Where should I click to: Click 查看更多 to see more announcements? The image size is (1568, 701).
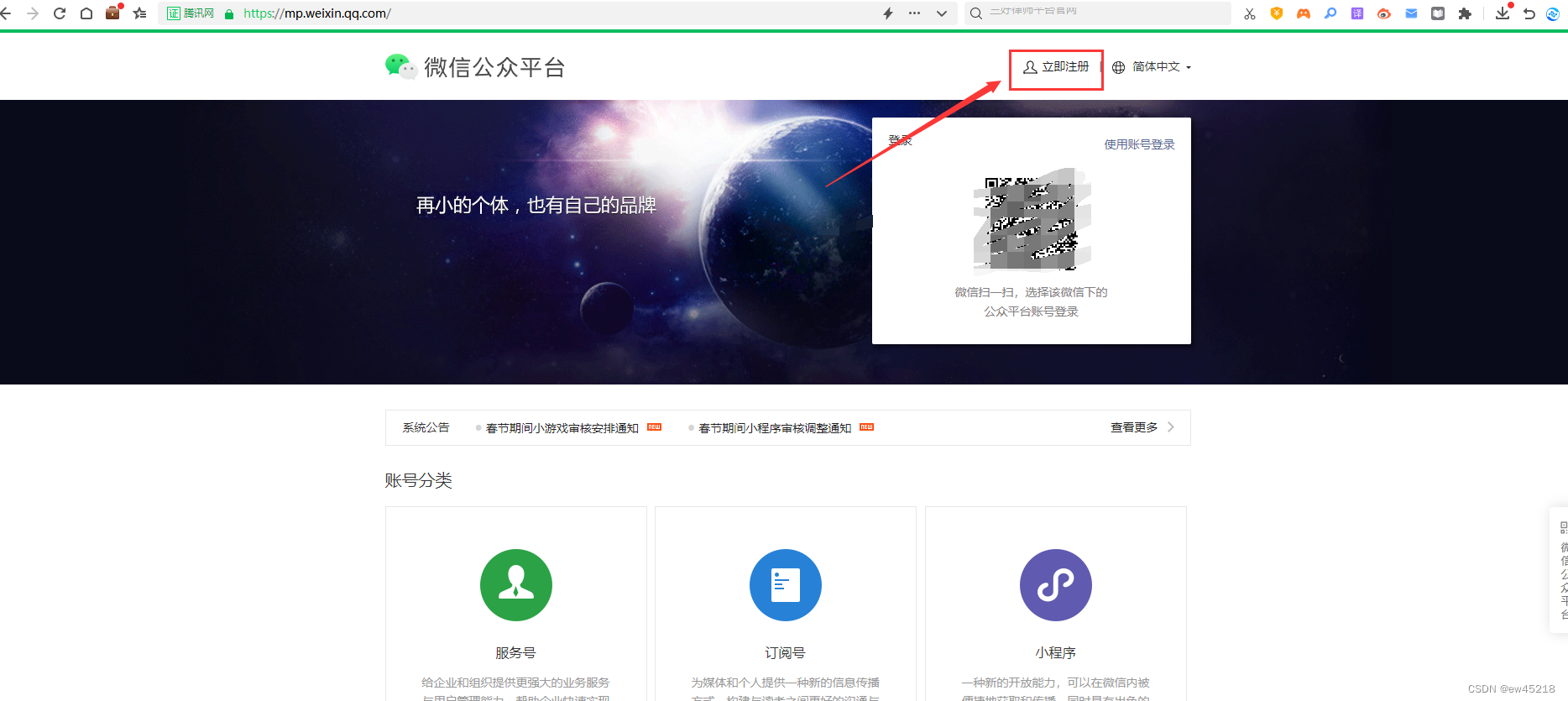[1134, 427]
